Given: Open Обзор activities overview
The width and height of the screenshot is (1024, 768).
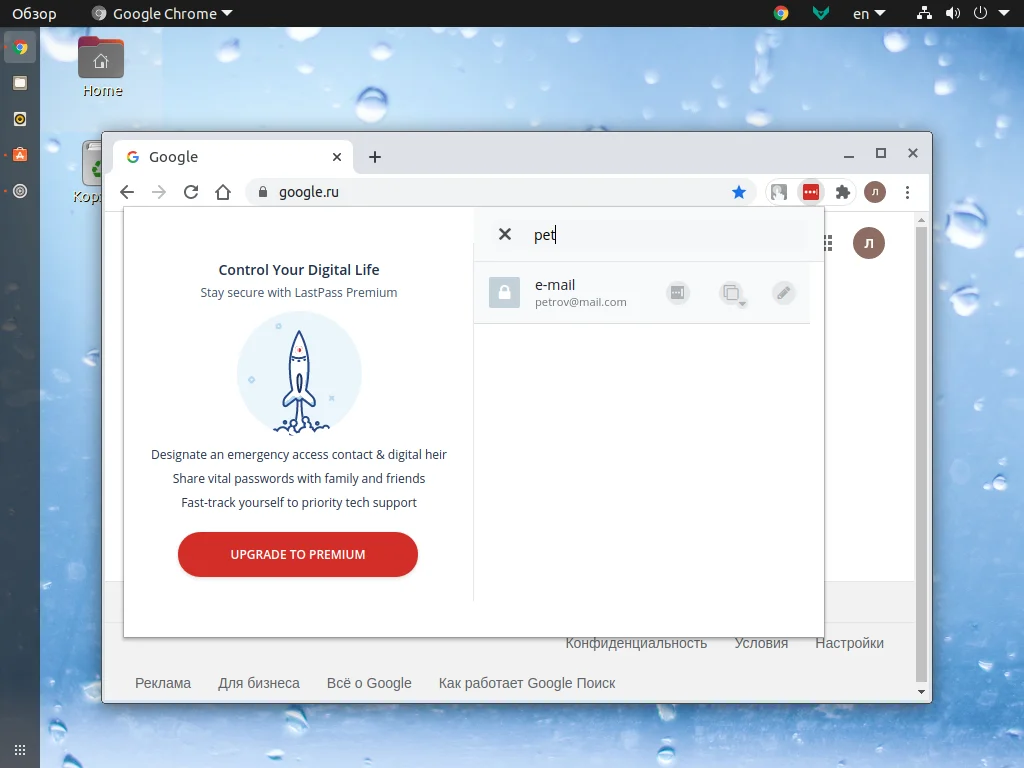Looking at the screenshot, I should 34,13.
